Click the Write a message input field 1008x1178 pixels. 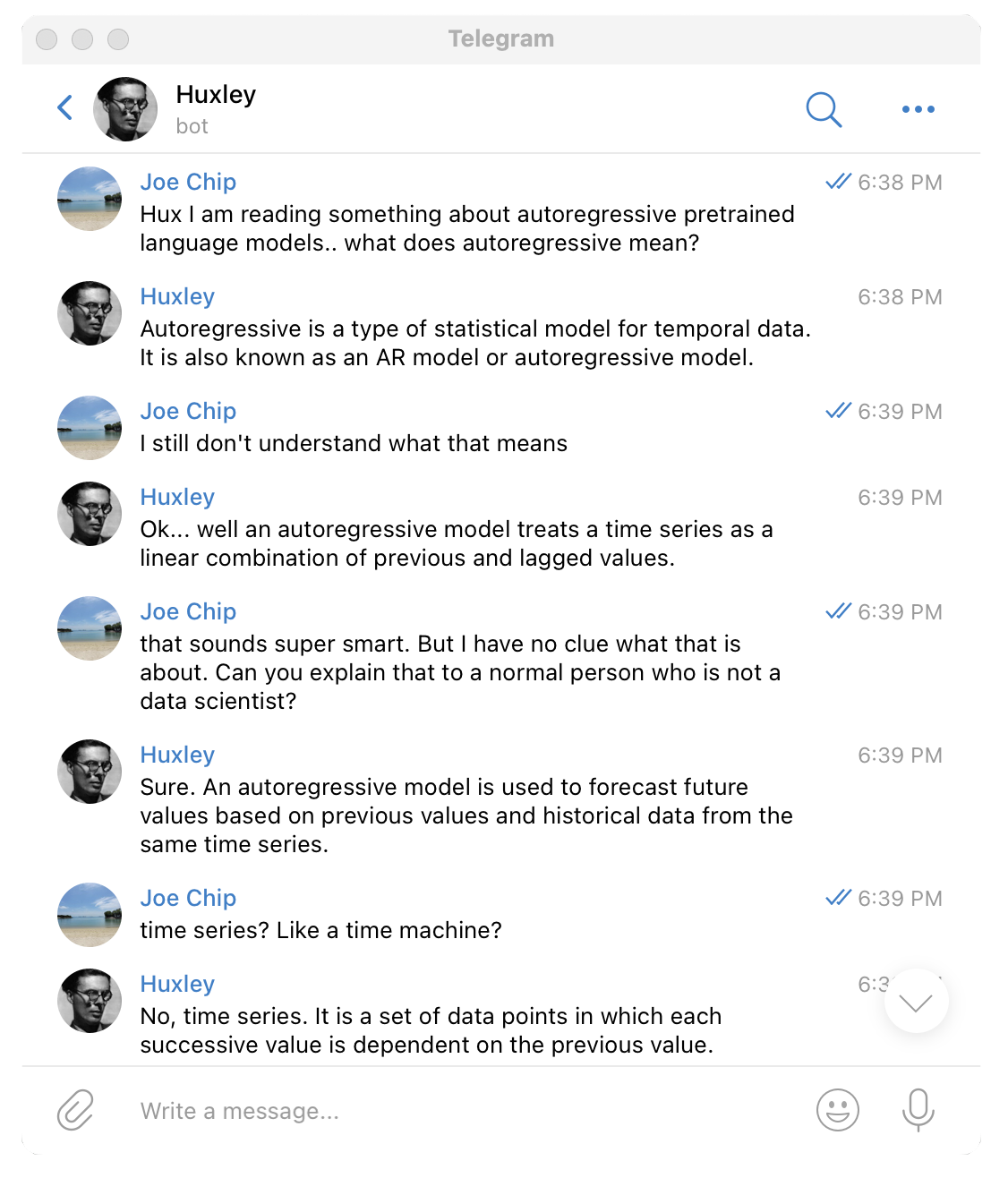click(466, 1111)
